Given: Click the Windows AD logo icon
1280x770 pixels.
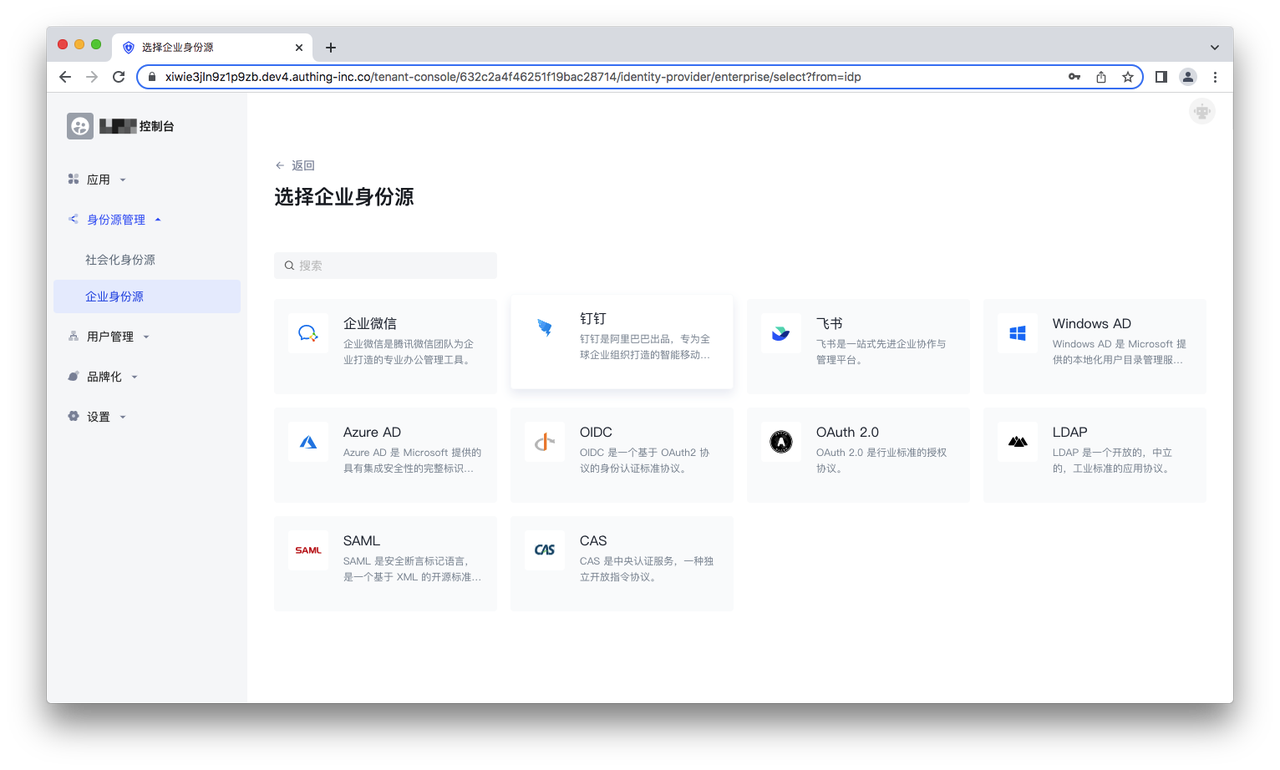Looking at the screenshot, I should click(x=1017, y=333).
